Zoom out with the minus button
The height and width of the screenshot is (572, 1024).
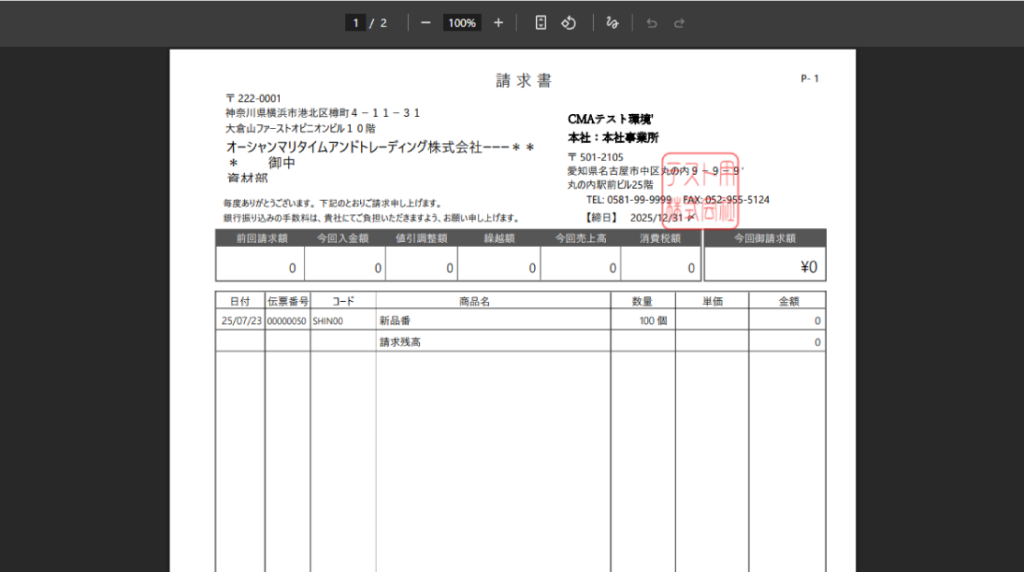(426, 23)
